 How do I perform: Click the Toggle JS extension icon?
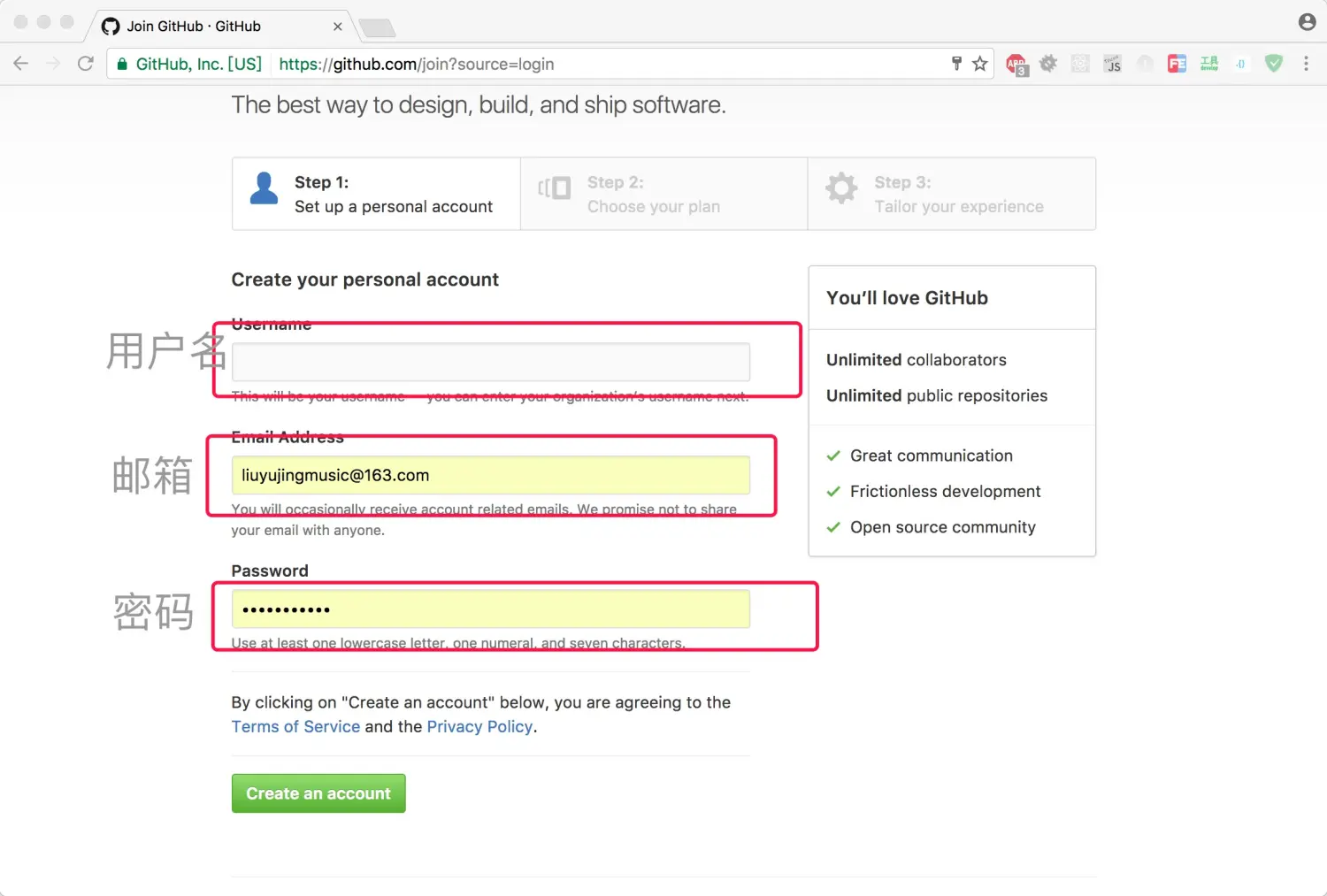point(1112,64)
